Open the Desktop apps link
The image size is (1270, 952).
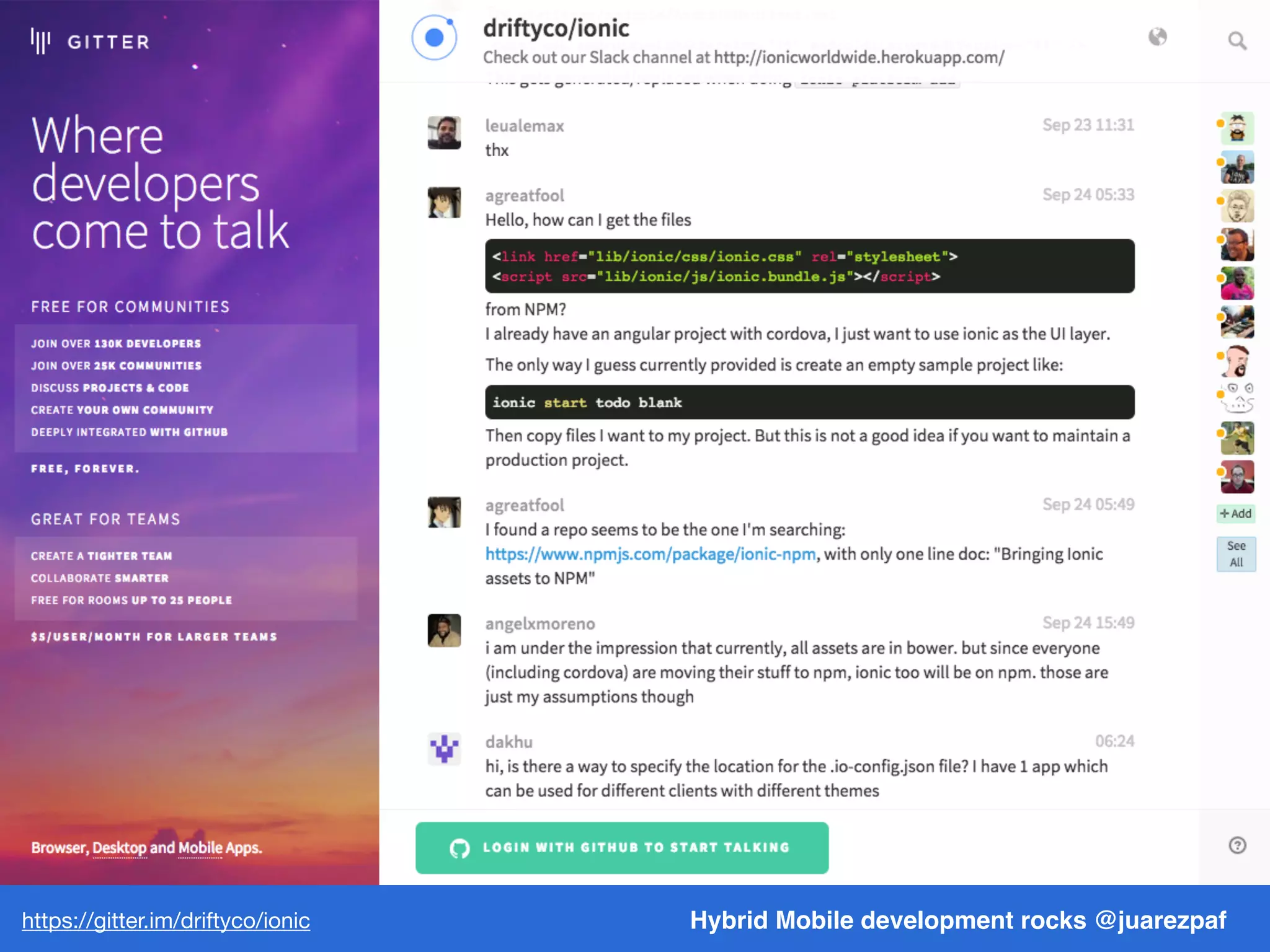[x=120, y=847]
